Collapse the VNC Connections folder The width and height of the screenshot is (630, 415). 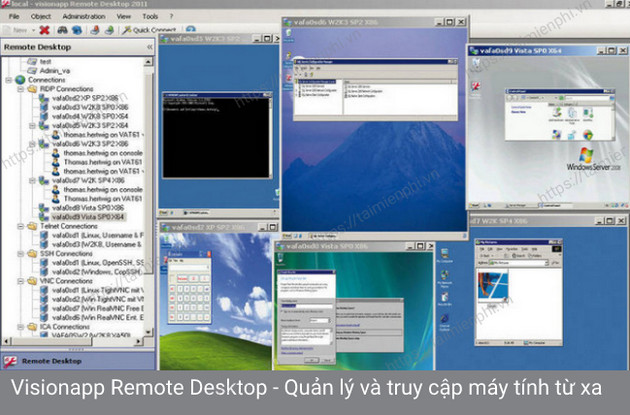[20, 281]
